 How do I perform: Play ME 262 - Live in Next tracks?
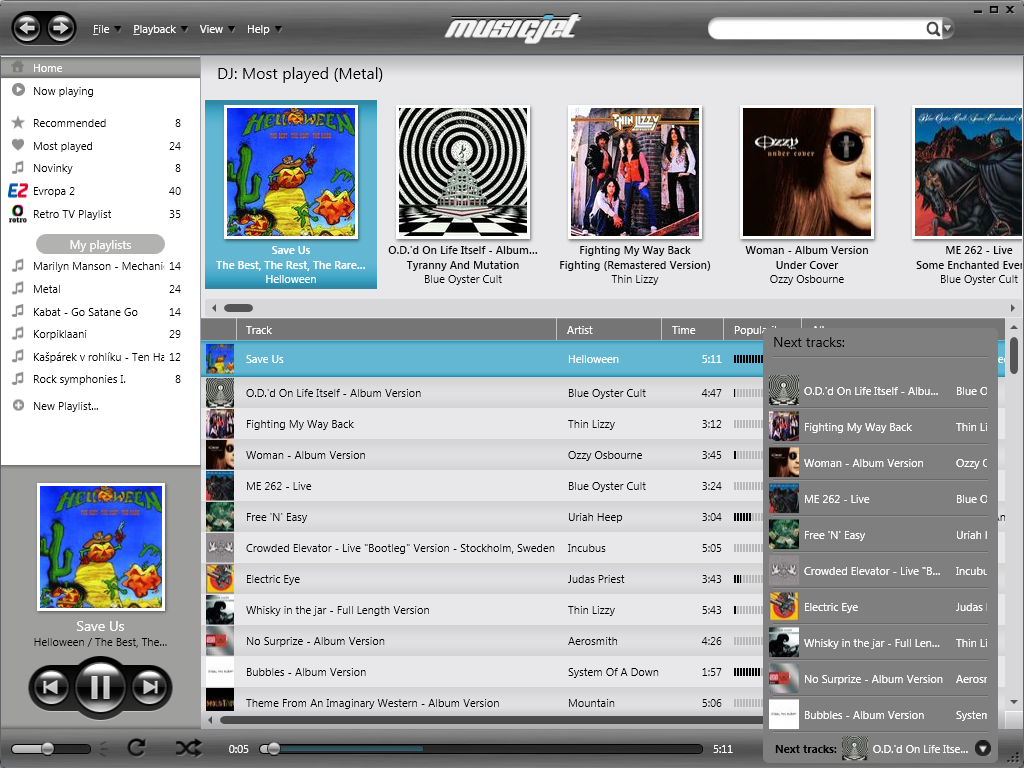click(x=878, y=499)
